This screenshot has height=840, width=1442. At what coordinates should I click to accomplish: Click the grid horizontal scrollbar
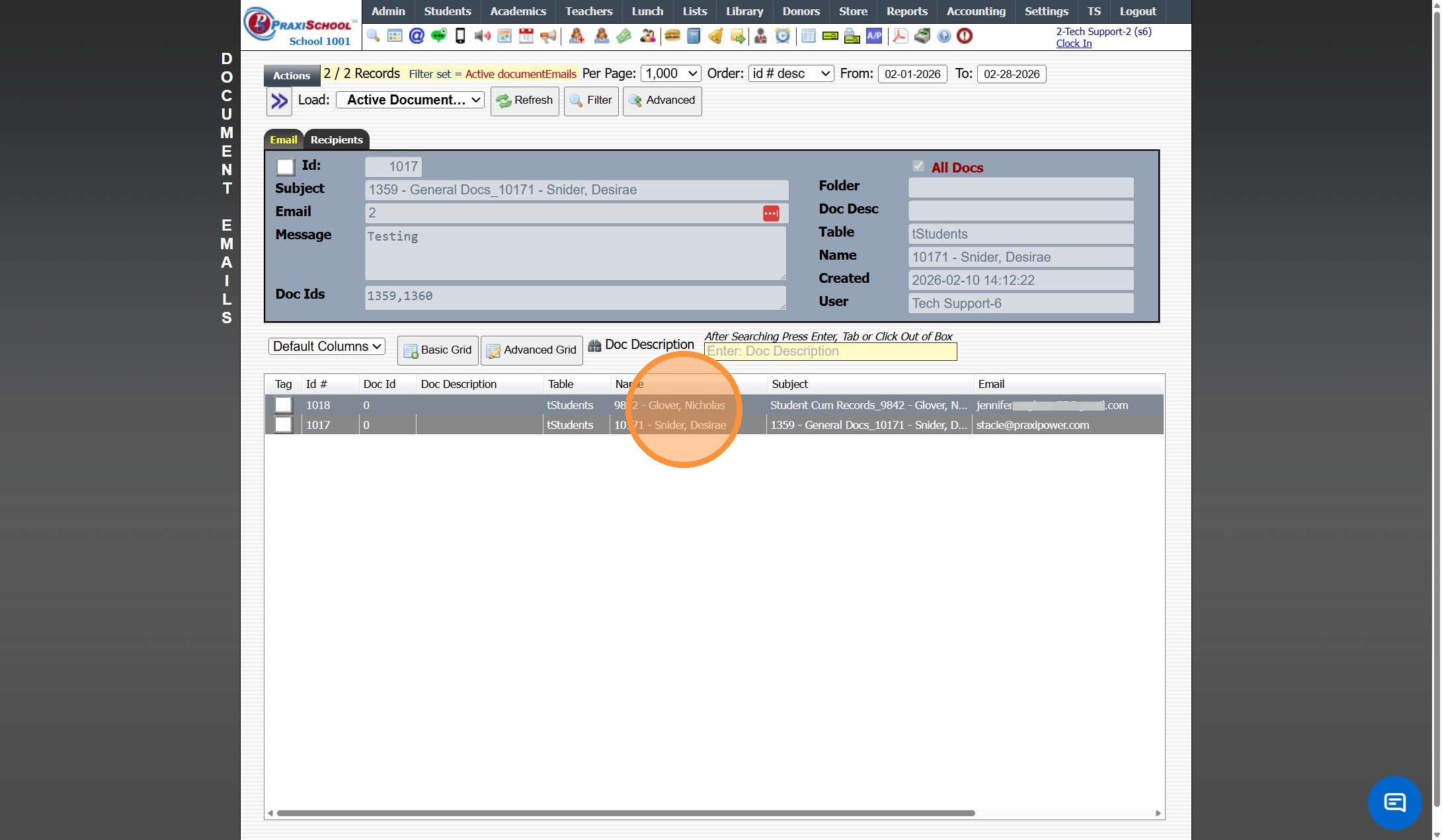(625, 813)
